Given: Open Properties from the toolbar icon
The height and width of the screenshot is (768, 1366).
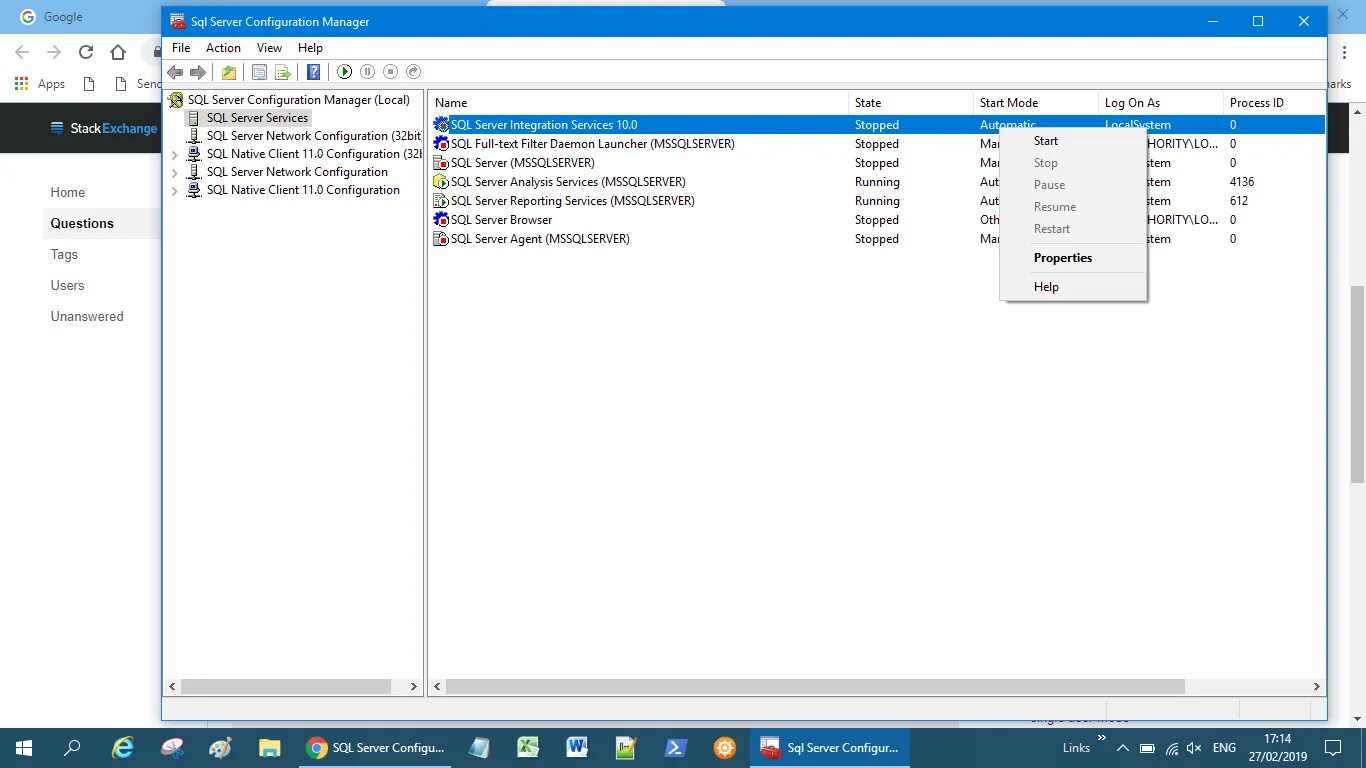Looking at the screenshot, I should click(259, 72).
